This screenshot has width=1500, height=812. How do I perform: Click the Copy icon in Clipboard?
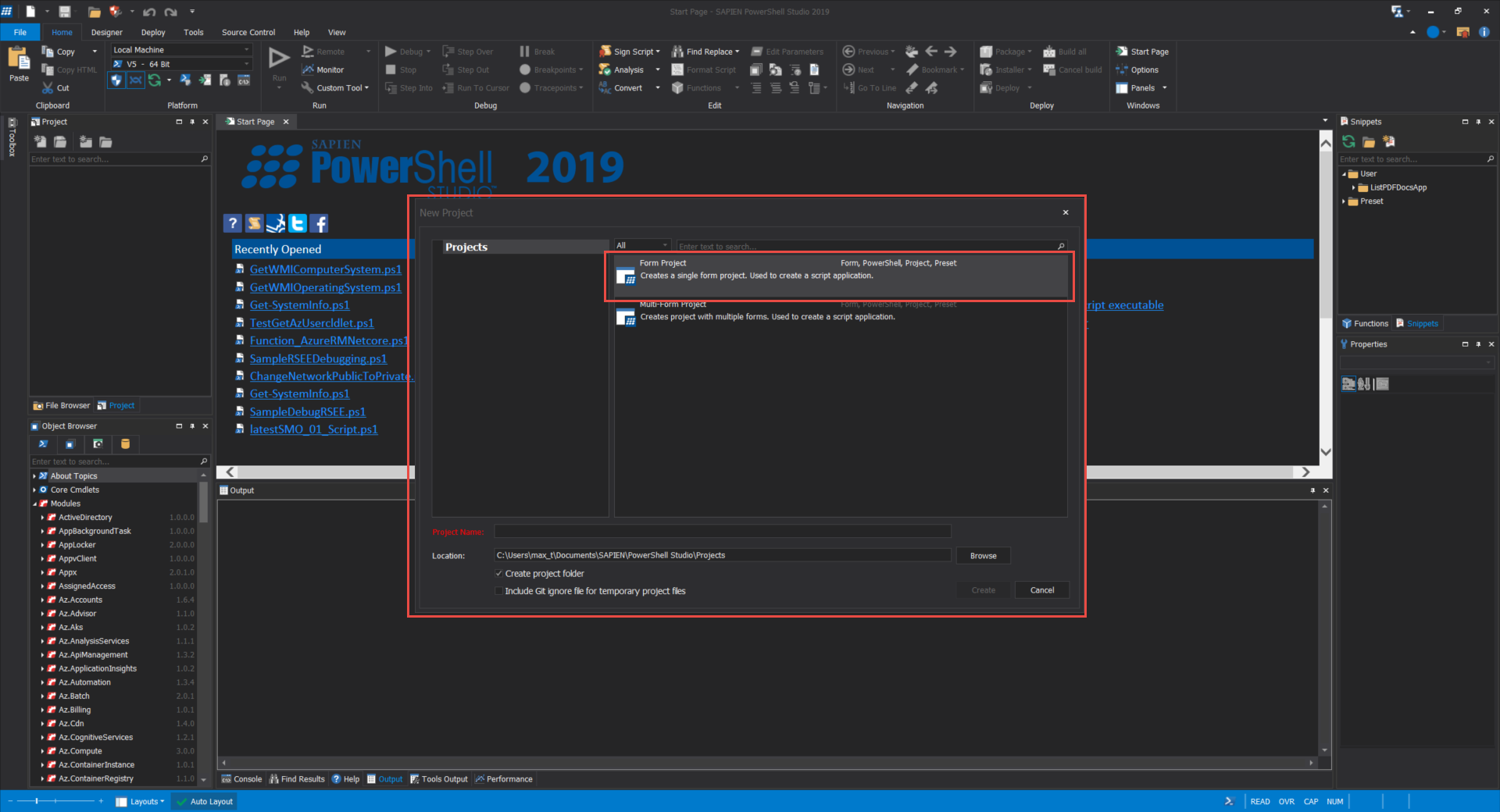point(48,52)
